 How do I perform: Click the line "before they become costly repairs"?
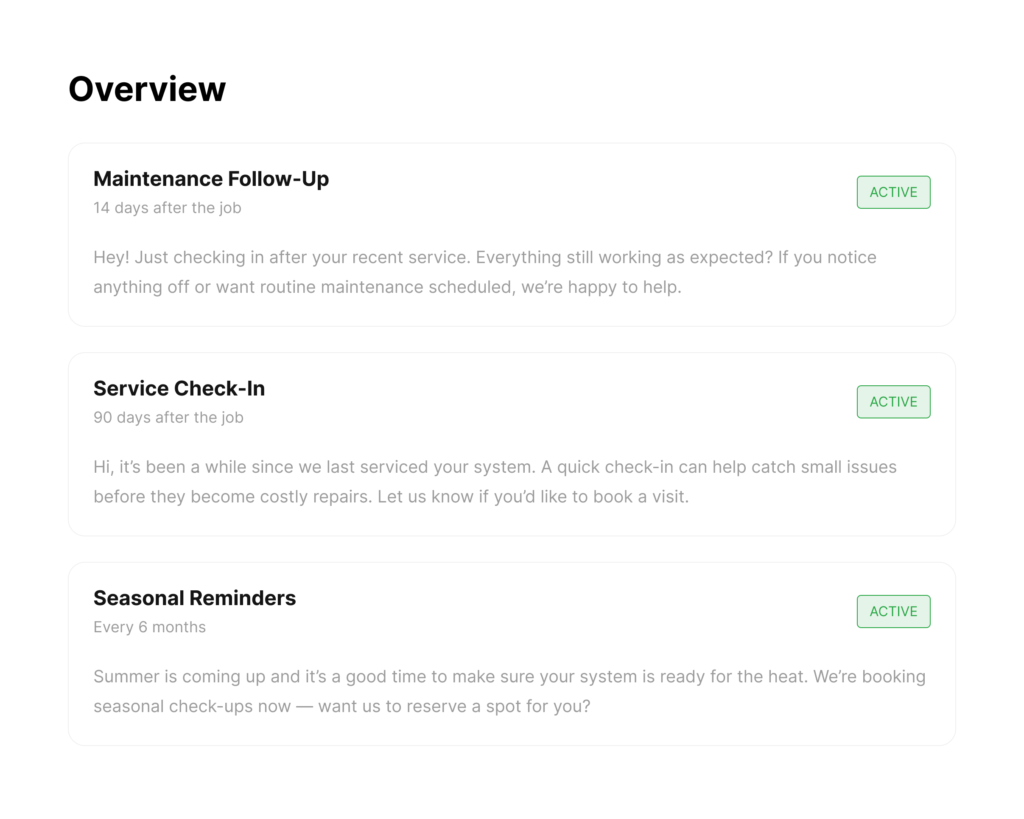coord(391,496)
